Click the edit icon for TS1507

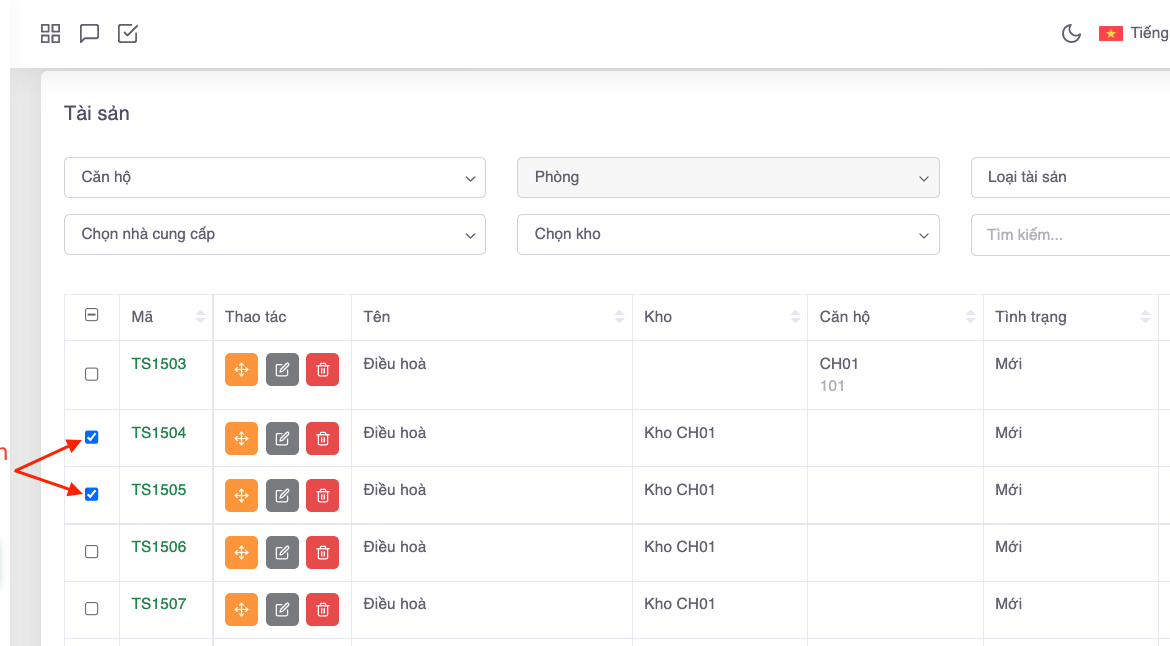282,610
